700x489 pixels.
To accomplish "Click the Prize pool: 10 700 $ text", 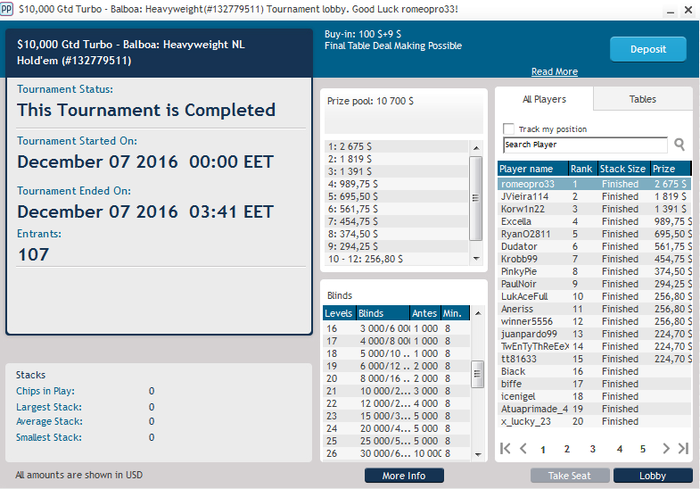I will [x=371, y=101].
